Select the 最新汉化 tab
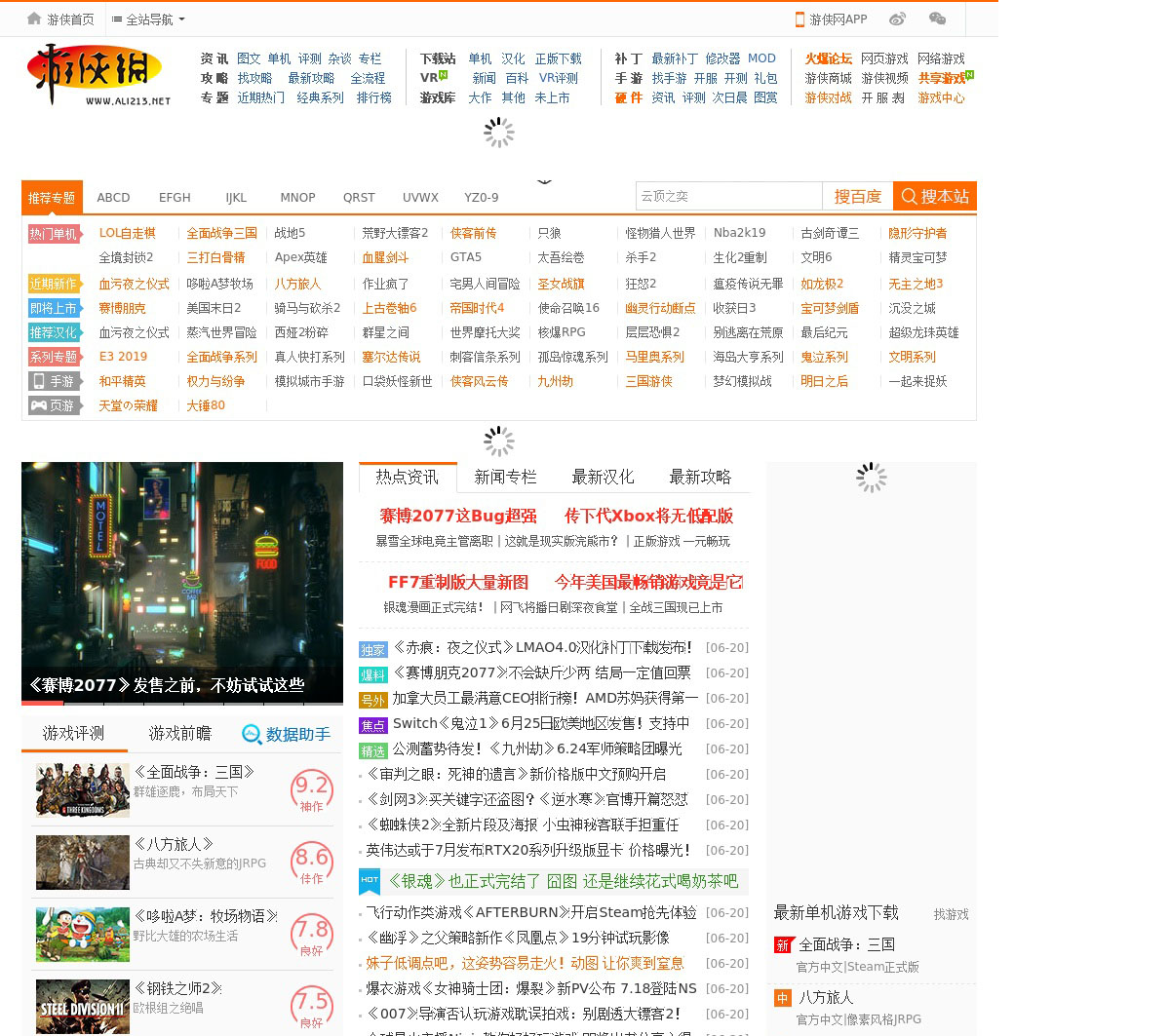The image size is (1170, 1036). coord(603,477)
